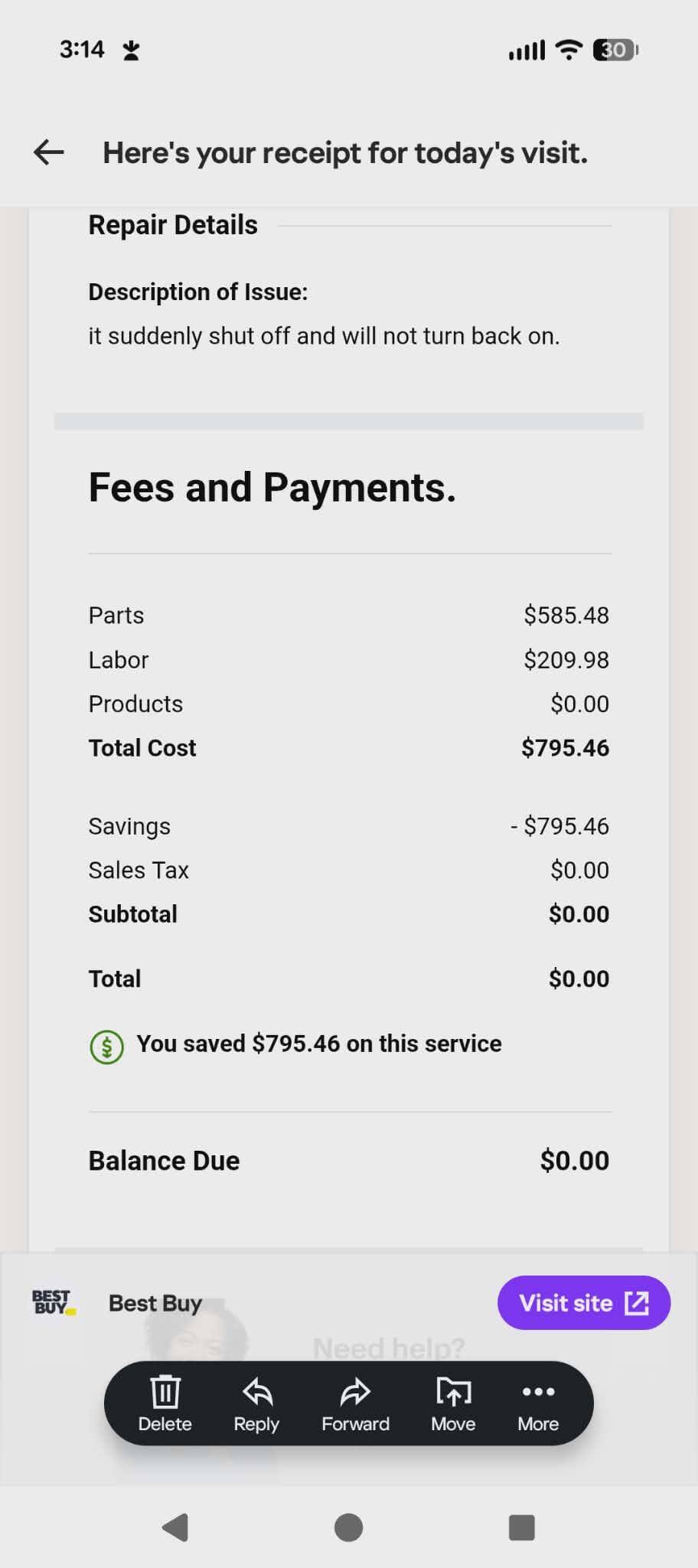Open recent apps with the square button
Image resolution: width=698 pixels, height=1568 pixels.
tap(520, 1527)
